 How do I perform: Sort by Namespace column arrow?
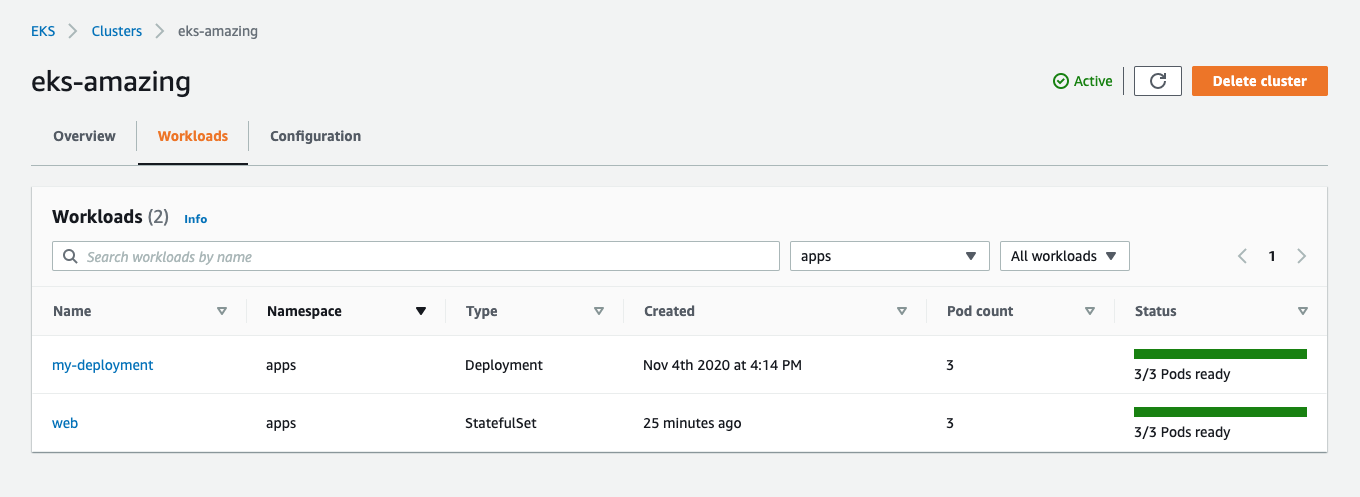(x=421, y=311)
